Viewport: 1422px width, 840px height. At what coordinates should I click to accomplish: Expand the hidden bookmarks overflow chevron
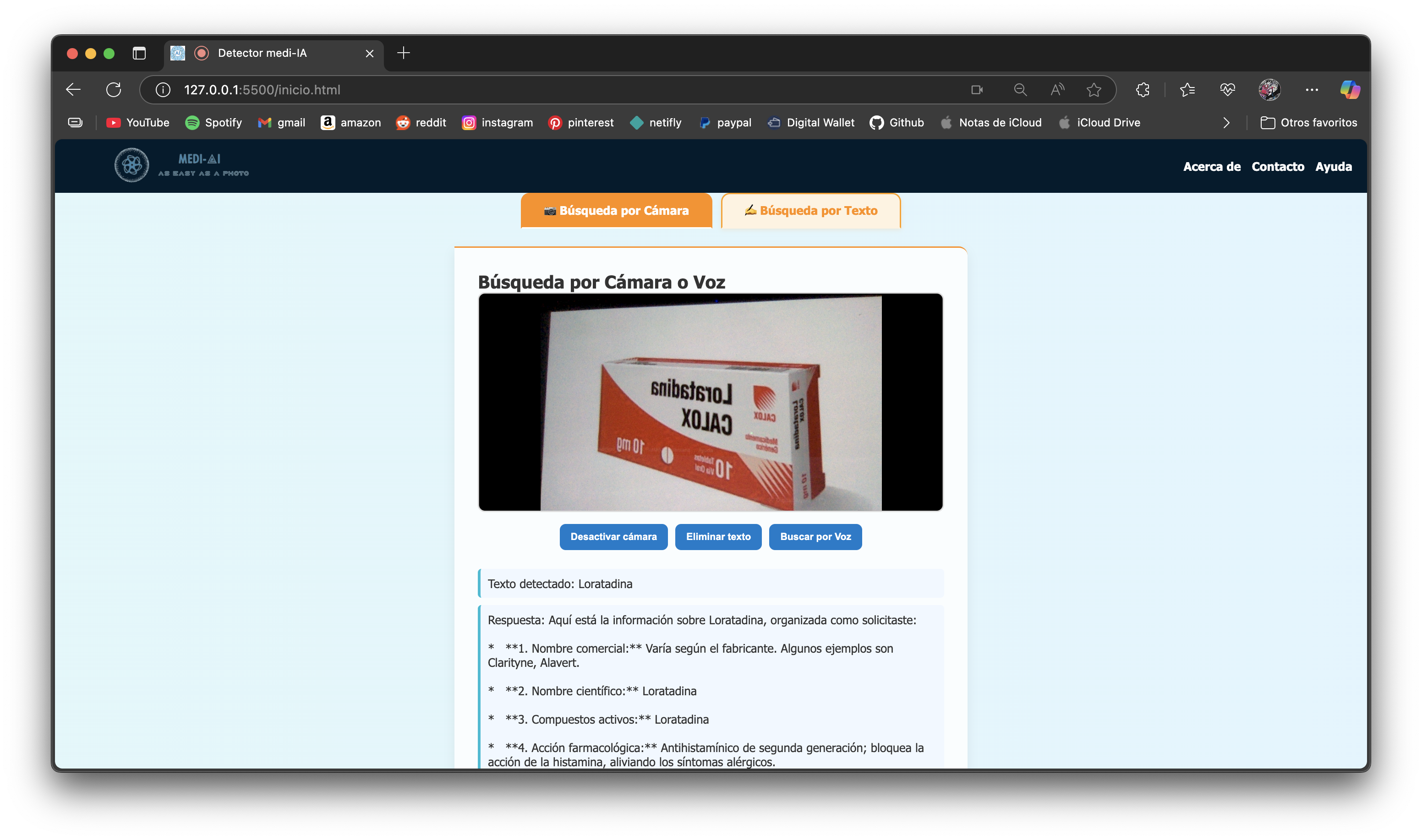click(x=1226, y=123)
